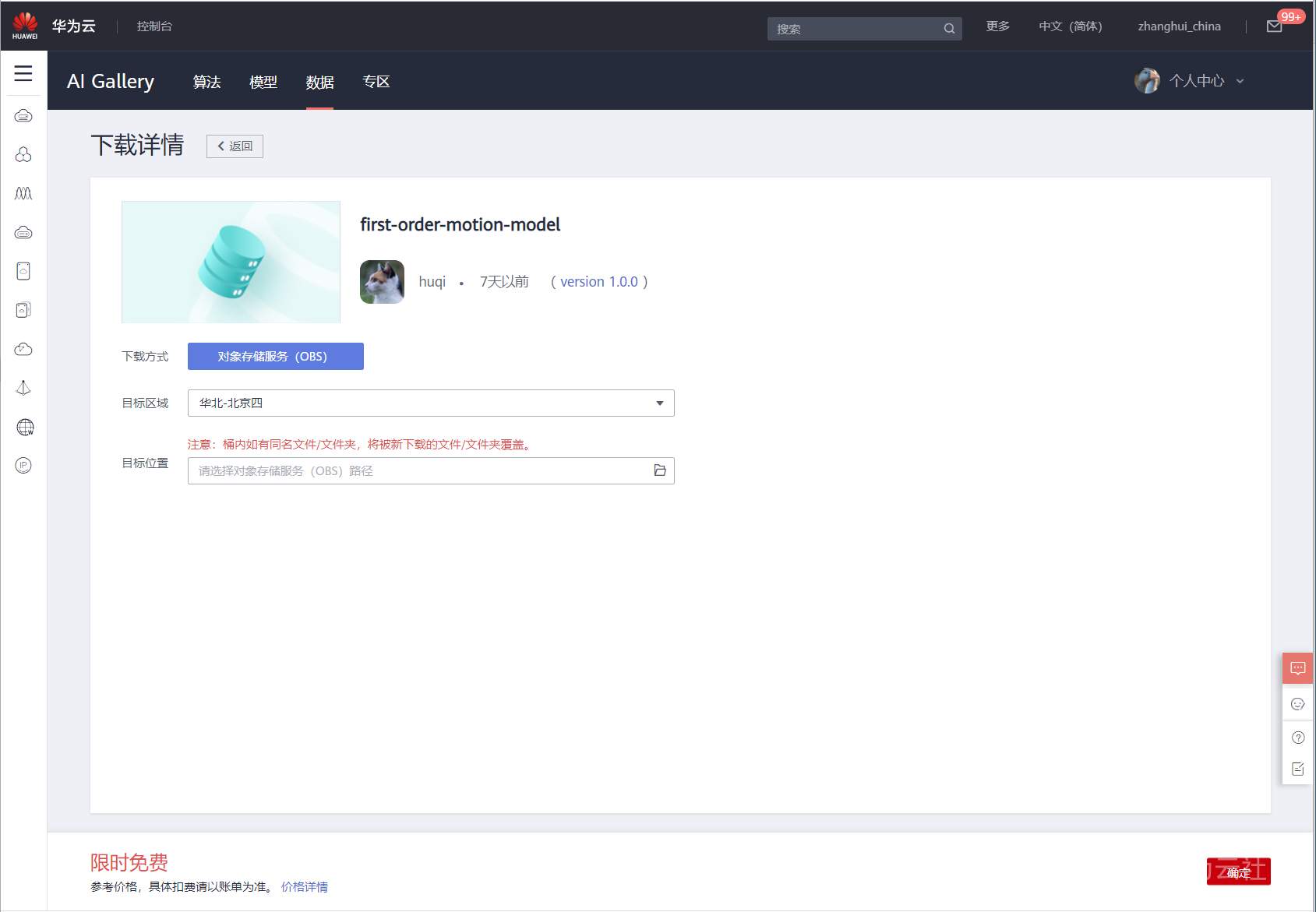Screen dimensions: 1316x912
Task: Click the question mark help icon
Action: (x=1298, y=738)
